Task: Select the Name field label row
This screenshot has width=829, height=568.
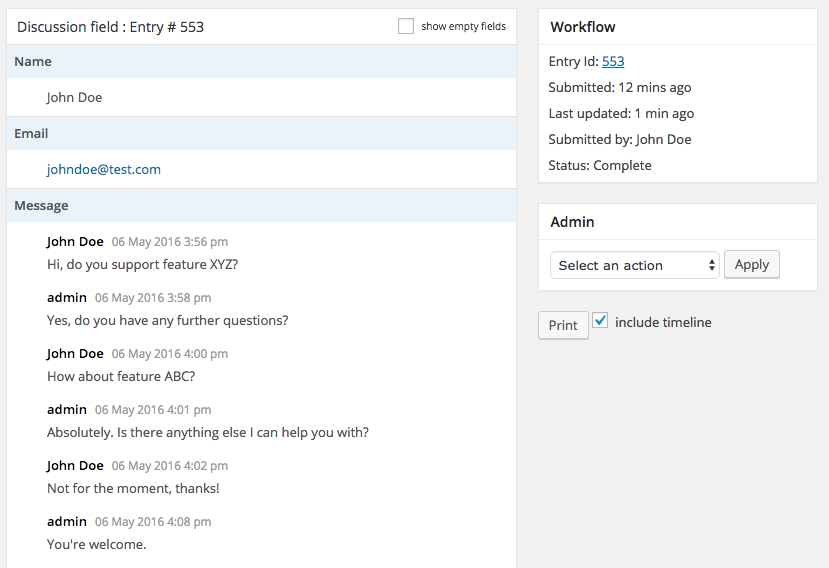Action: pos(261,62)
